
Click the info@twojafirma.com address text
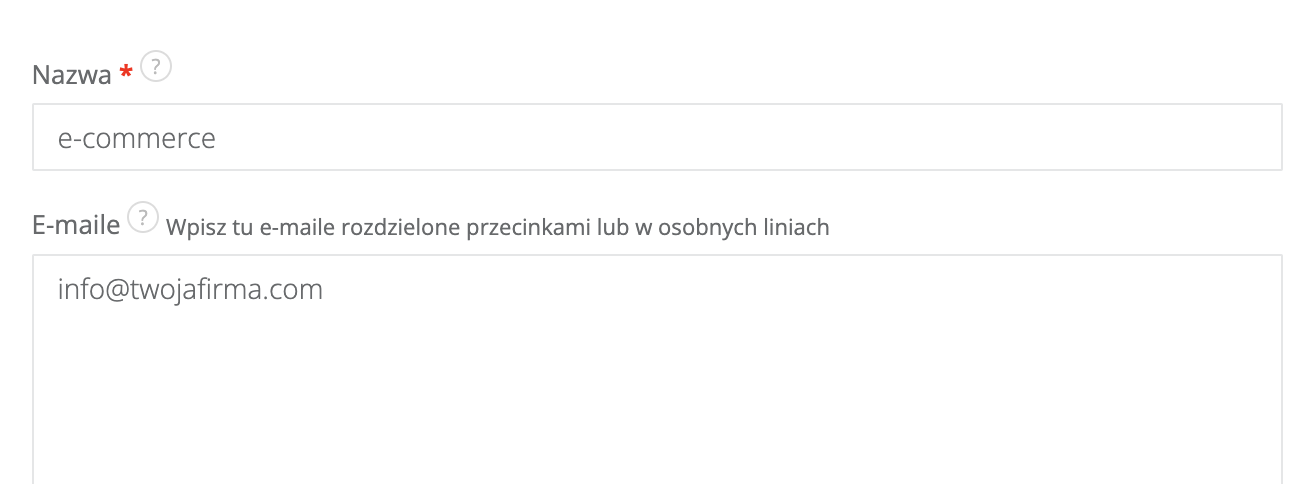click(x=190, y=290)
